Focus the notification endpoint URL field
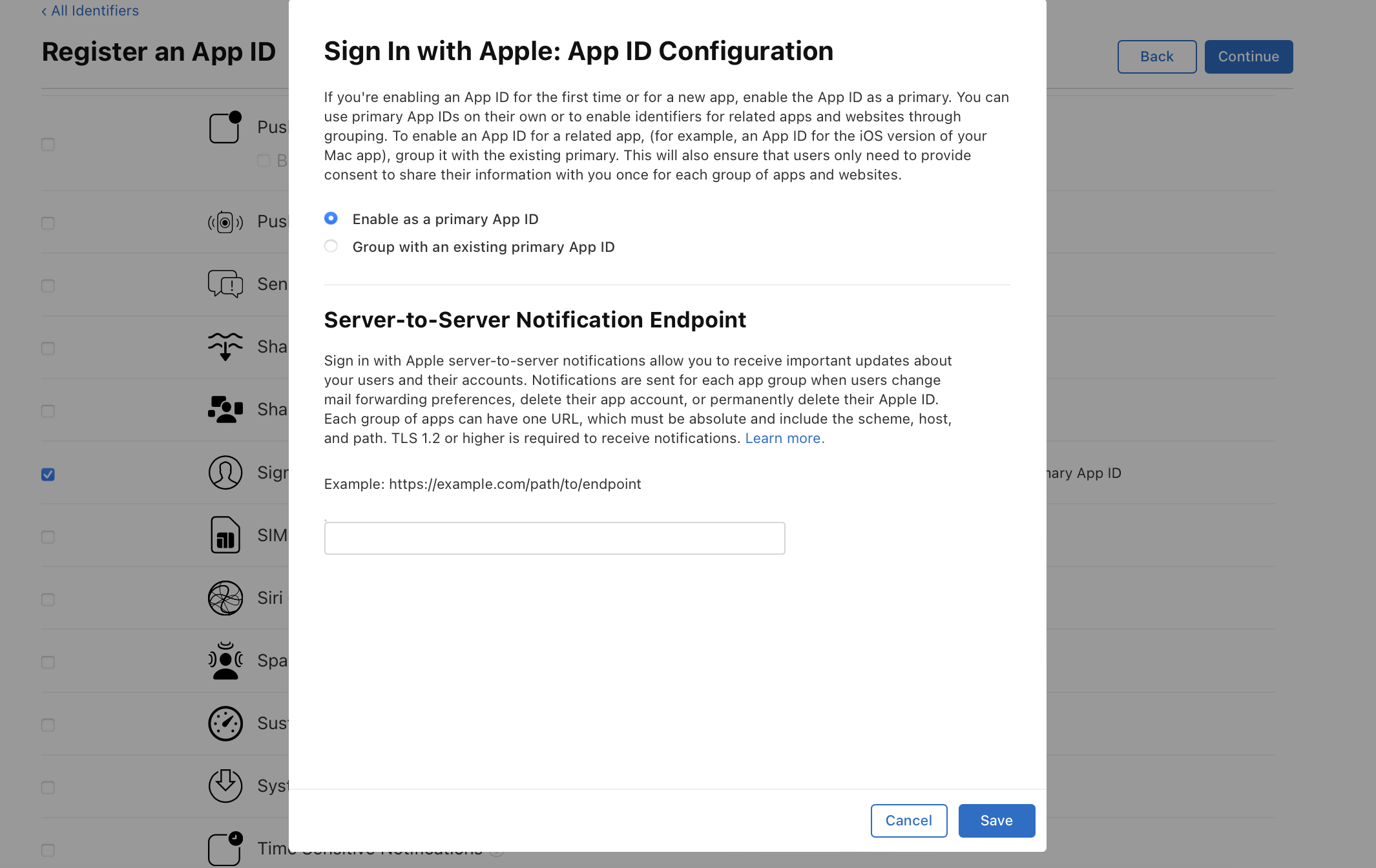This screenshot has height=868, width=1376. point(554,539)
